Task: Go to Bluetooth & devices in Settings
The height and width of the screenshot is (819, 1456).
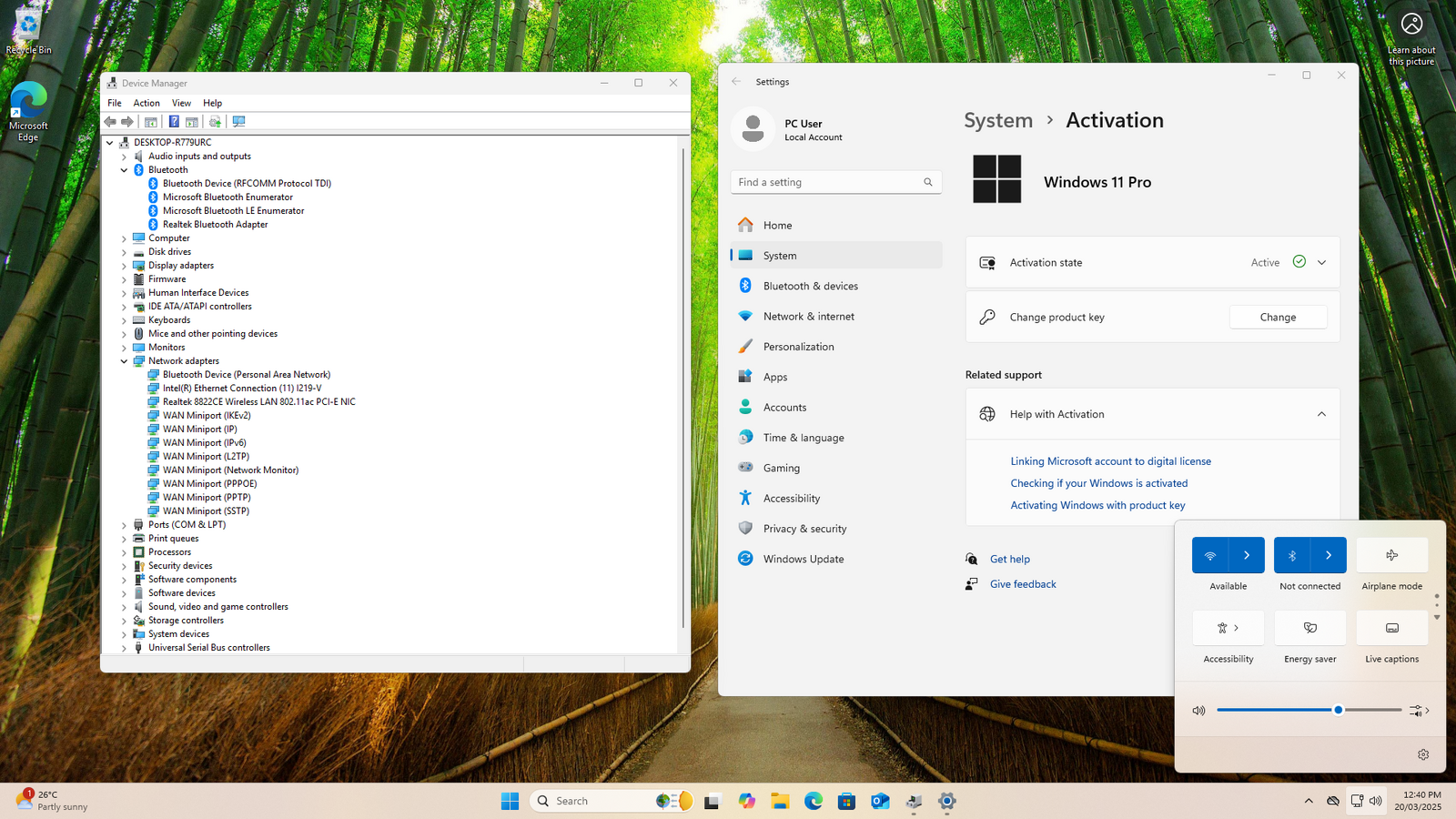Action: pos(836,286)
